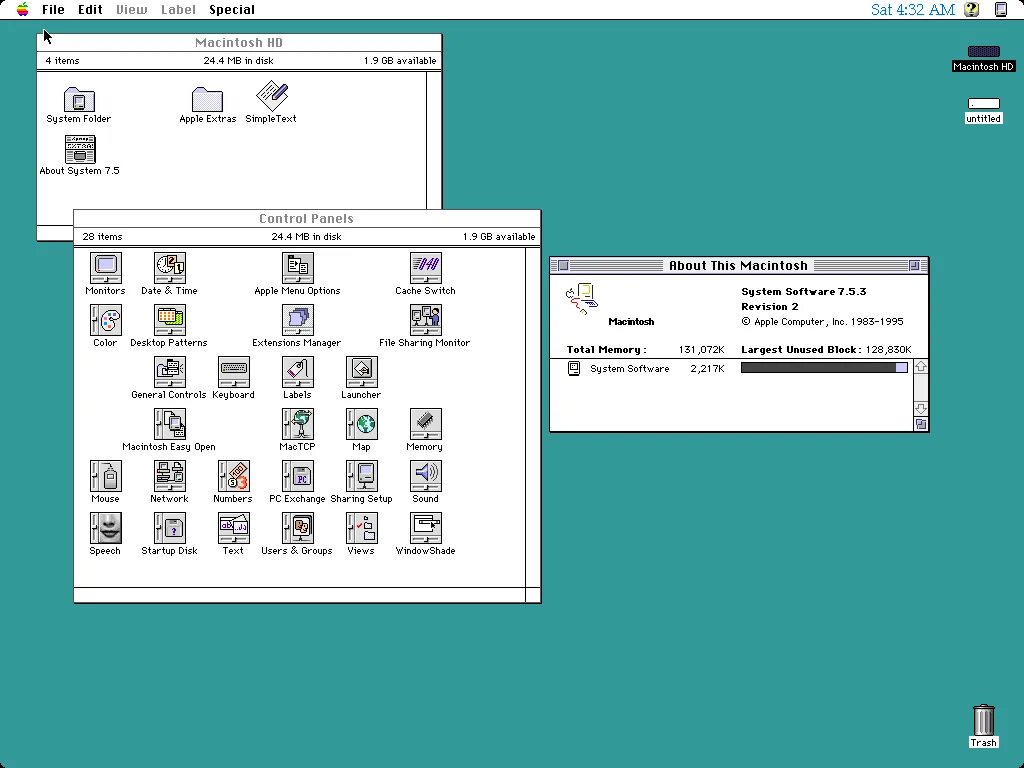Select the Network control panel
The width and height of the screenshot is (1024, 768).
click(169, 476)
